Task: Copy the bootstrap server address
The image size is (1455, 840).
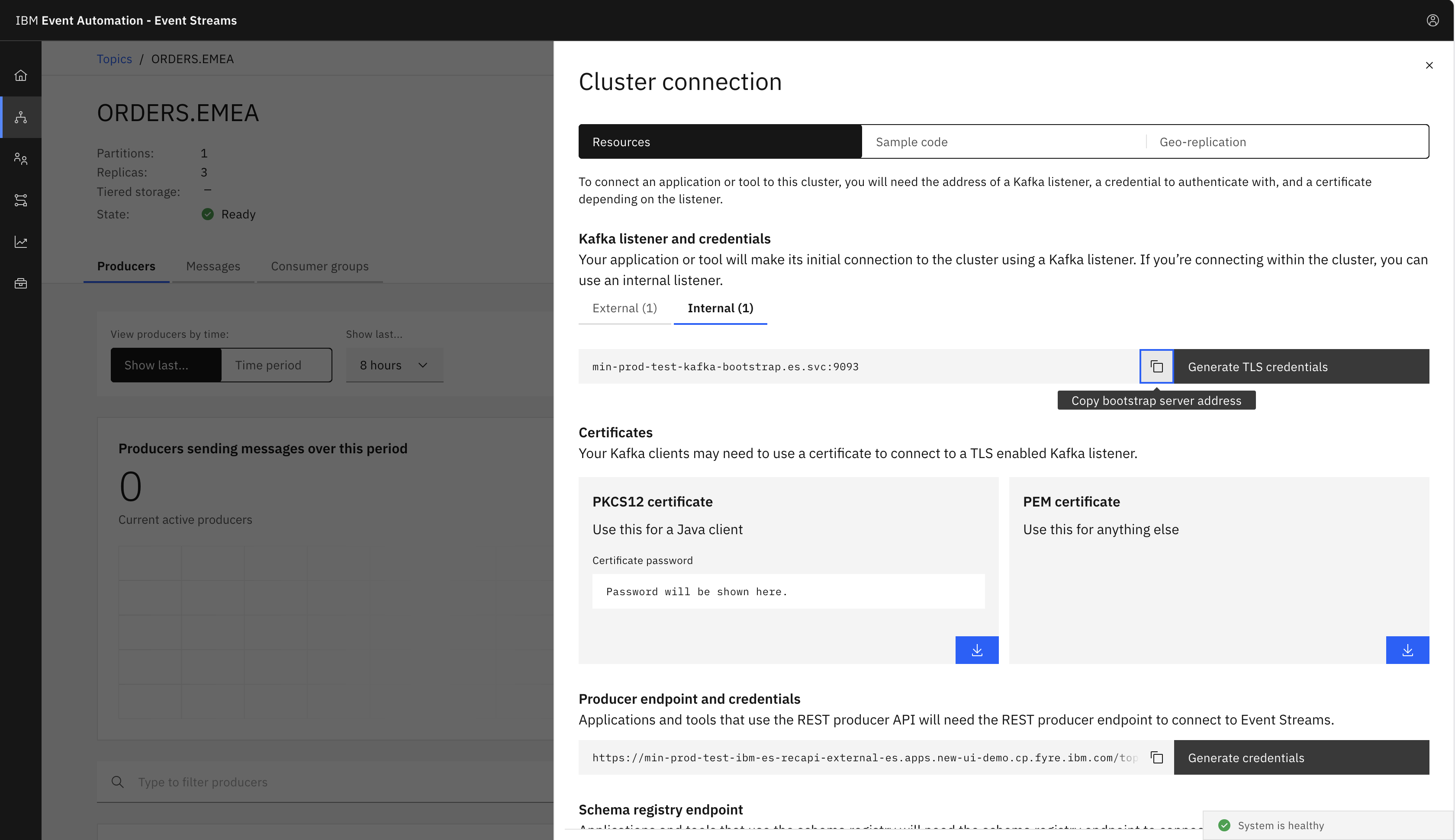Action: point(1157,366)
